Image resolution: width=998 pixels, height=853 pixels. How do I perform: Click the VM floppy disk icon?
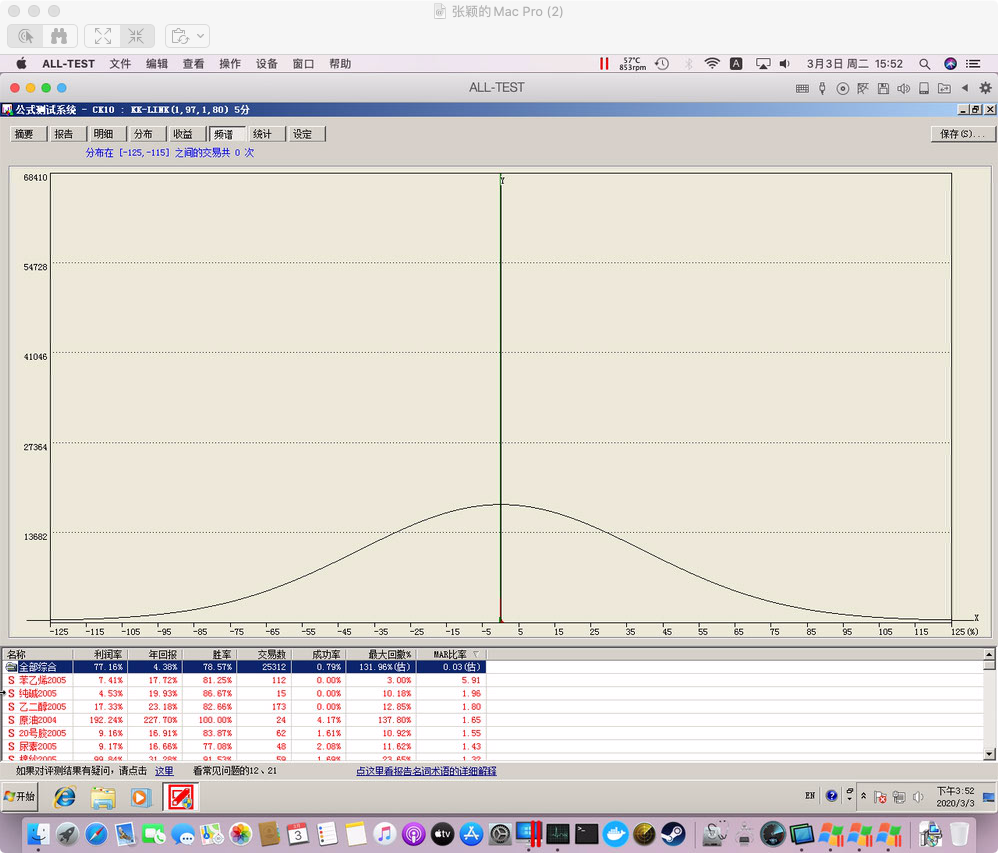point(883,88)
